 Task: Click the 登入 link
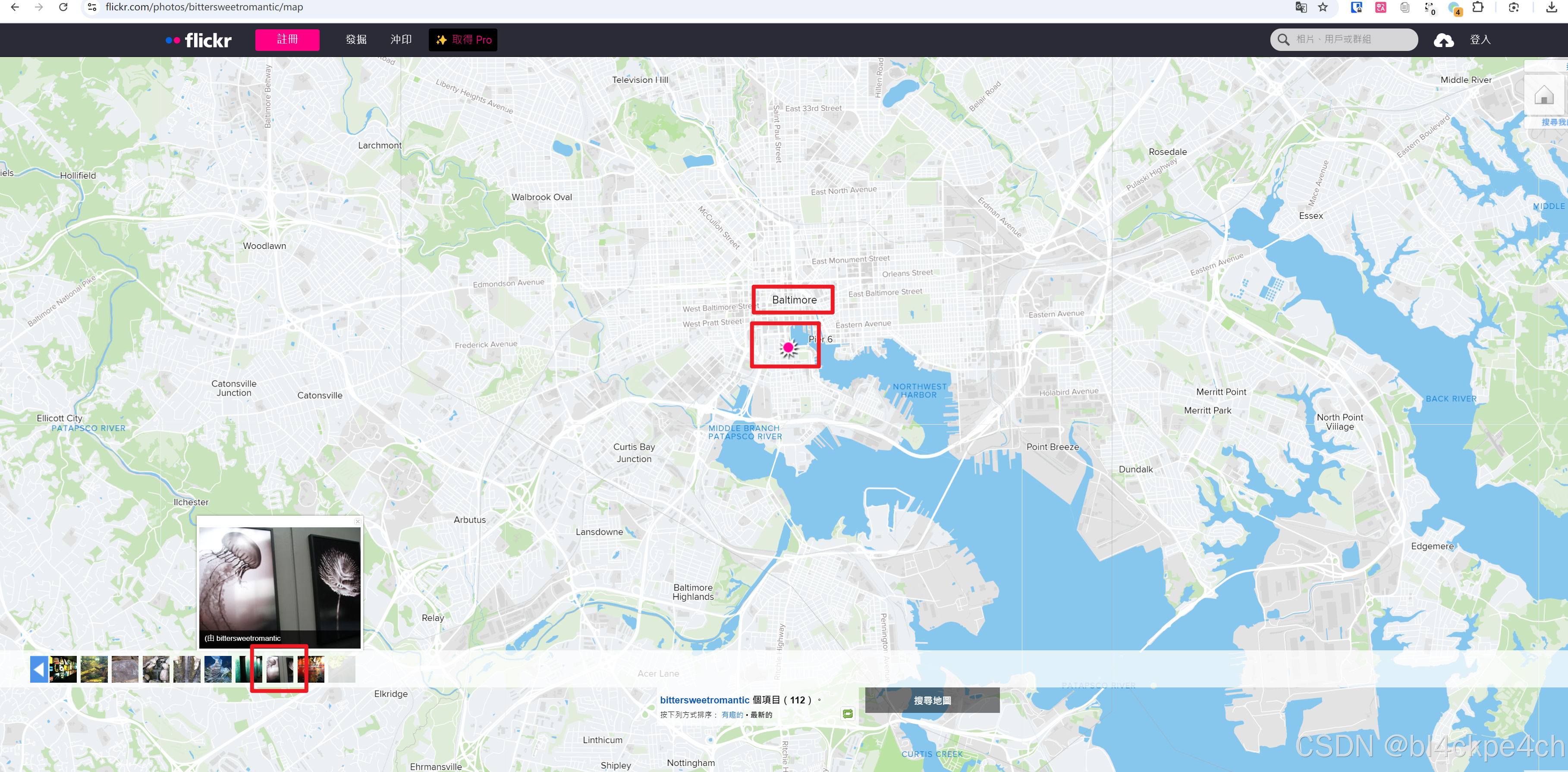(1480, 40)
